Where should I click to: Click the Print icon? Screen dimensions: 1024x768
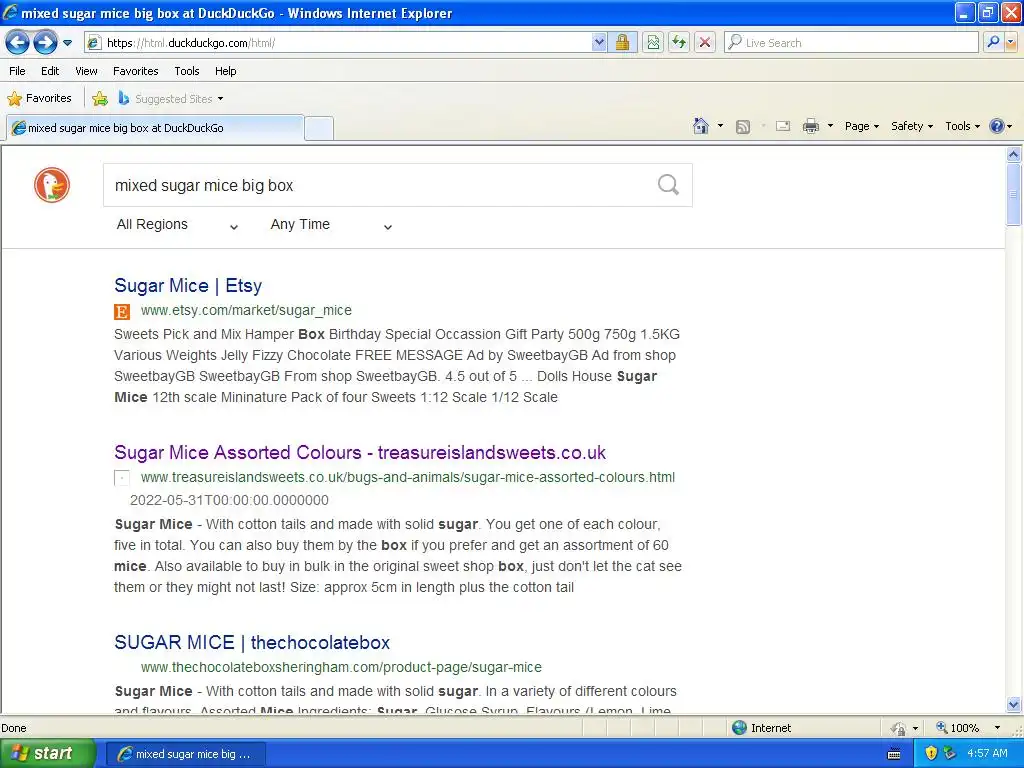[x=810, y=126]
